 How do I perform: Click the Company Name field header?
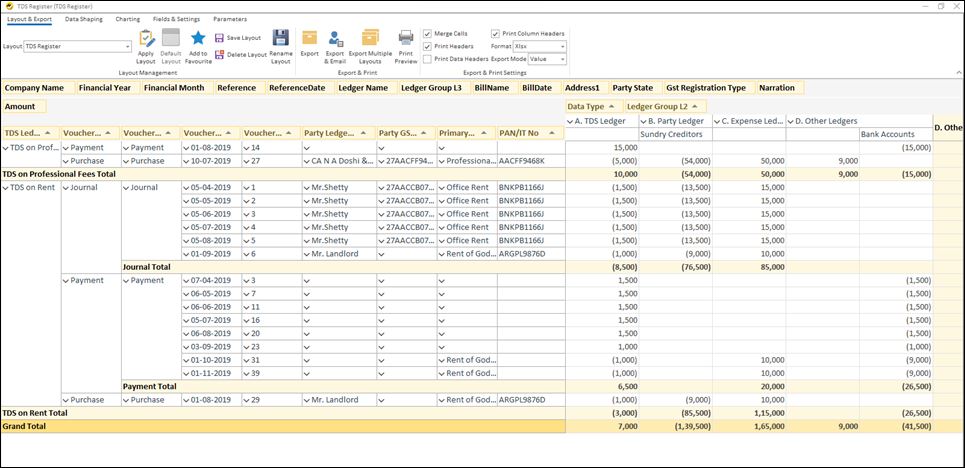[38, 88]
